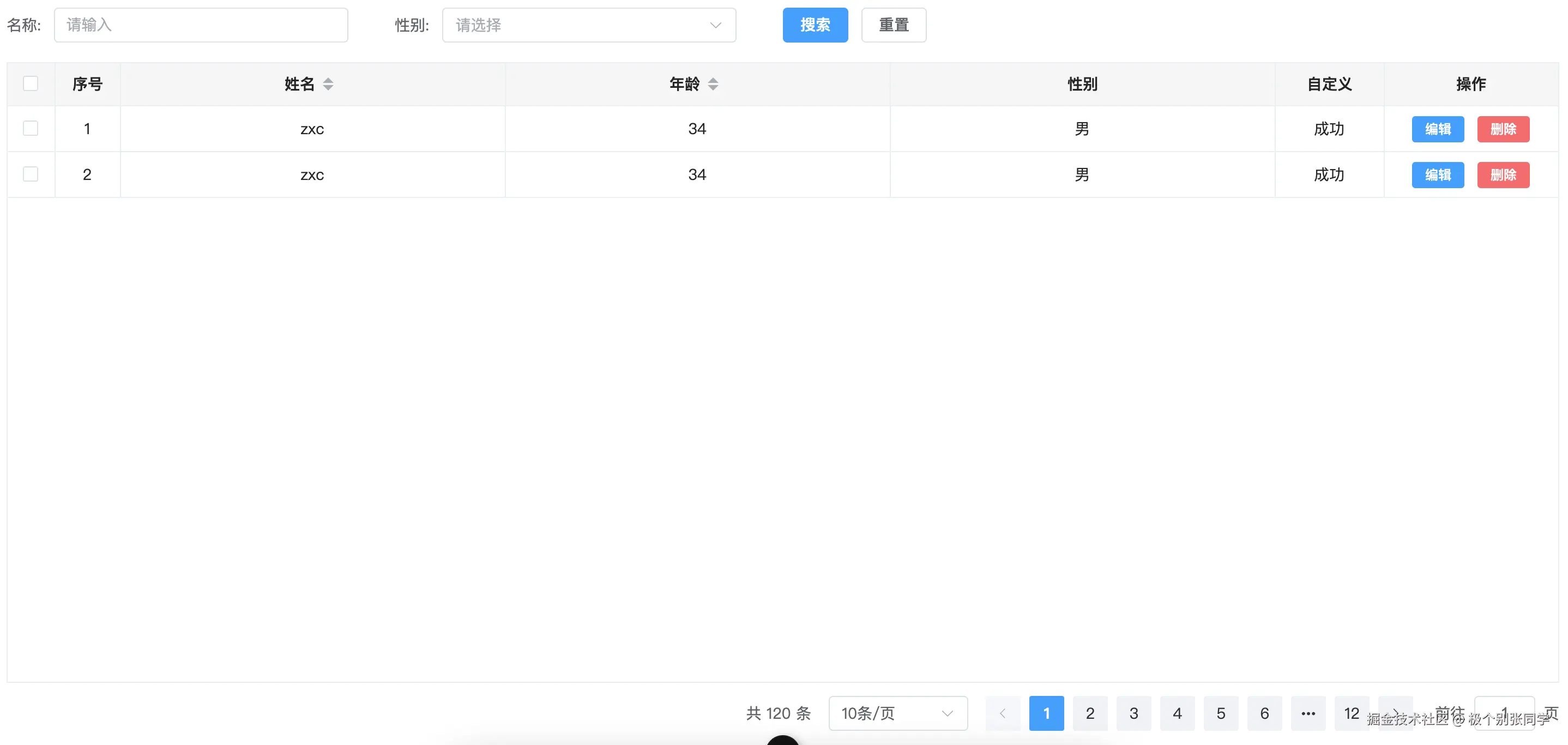
Task: Check the checkbox for row 1
Action: pyautogui.click(x=31, y=128)
